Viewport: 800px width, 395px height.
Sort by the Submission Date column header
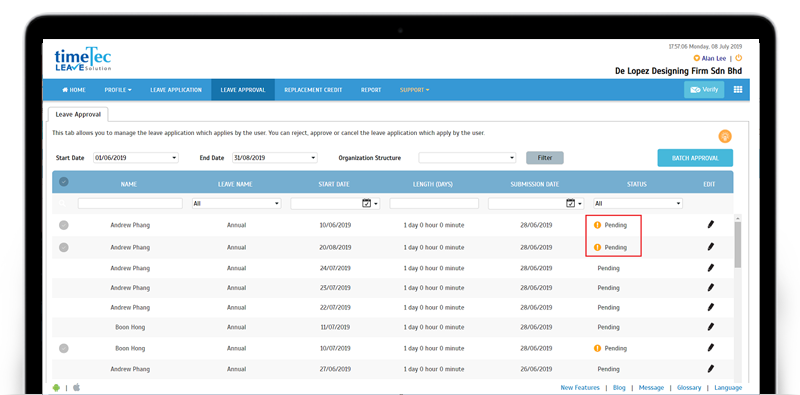[535, 184]
